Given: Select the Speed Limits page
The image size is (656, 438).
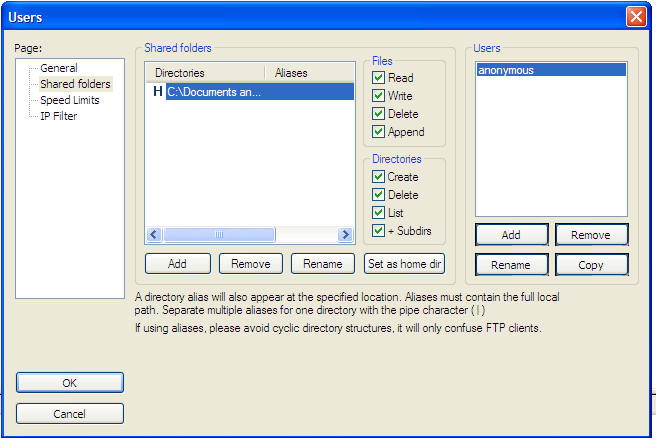Looking at the screenshot, I should (x=69, y=100).
